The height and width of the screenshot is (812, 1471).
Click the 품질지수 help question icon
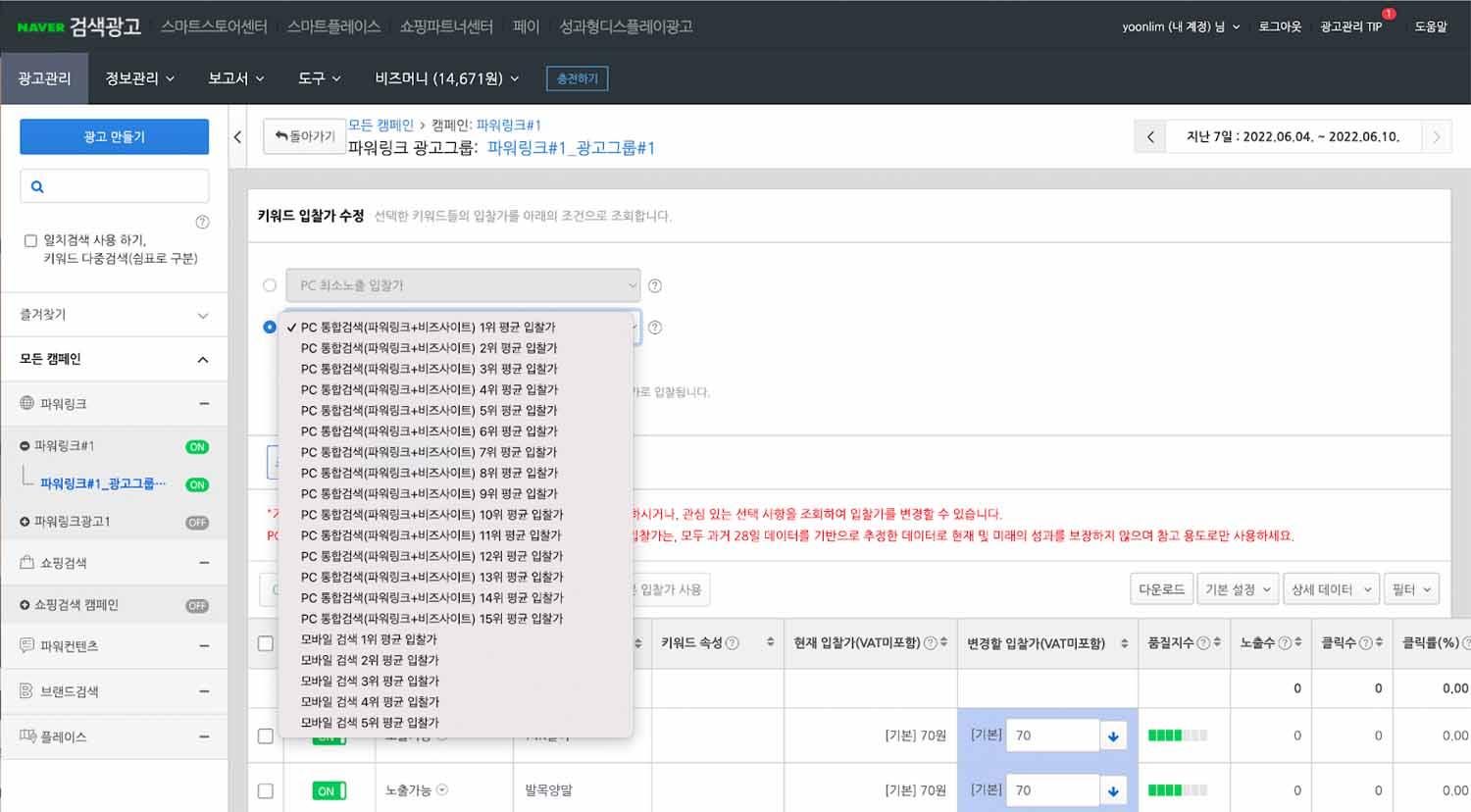point(1203,643)
